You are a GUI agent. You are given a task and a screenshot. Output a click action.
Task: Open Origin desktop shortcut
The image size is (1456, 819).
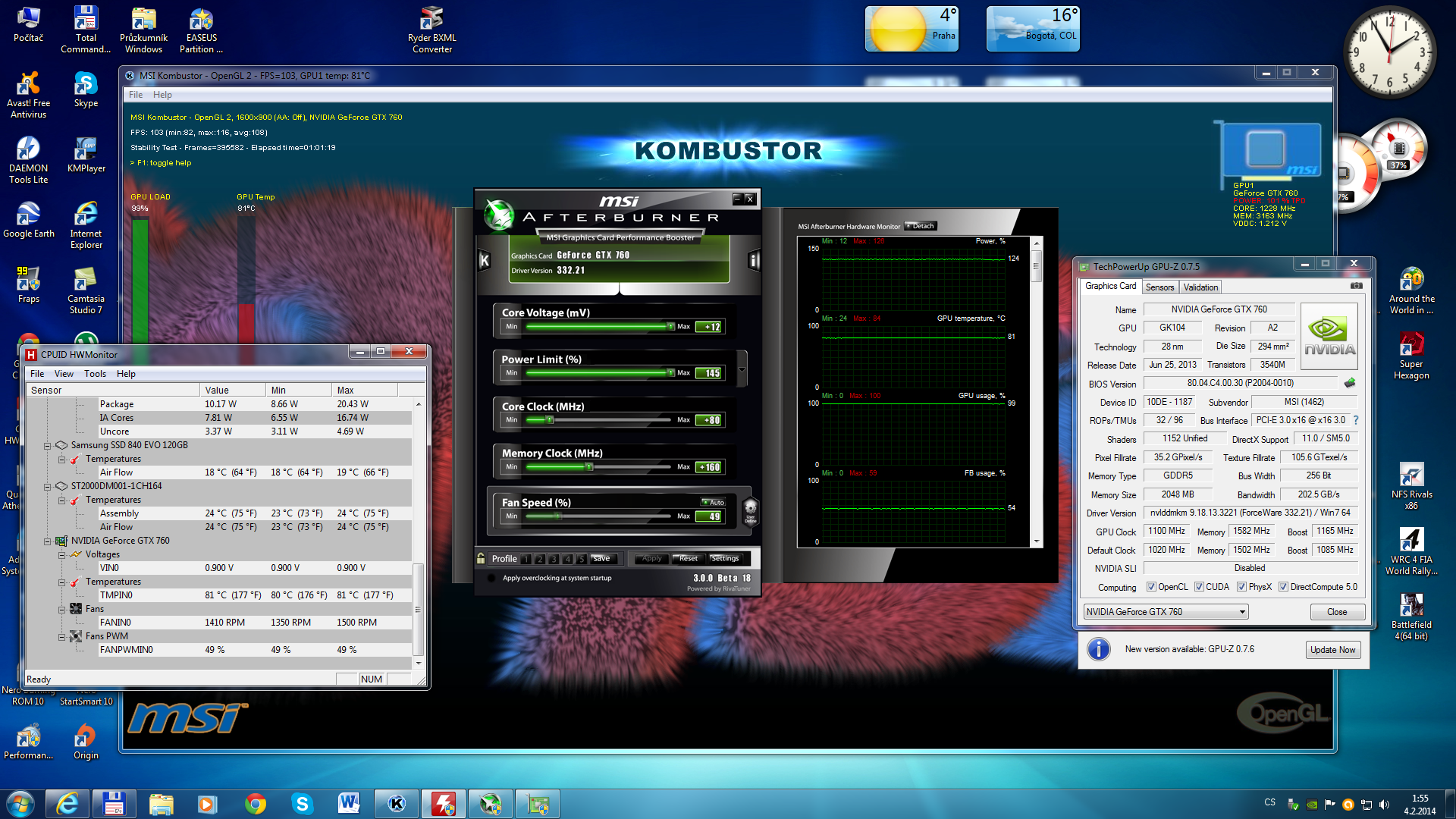[86, 741]
